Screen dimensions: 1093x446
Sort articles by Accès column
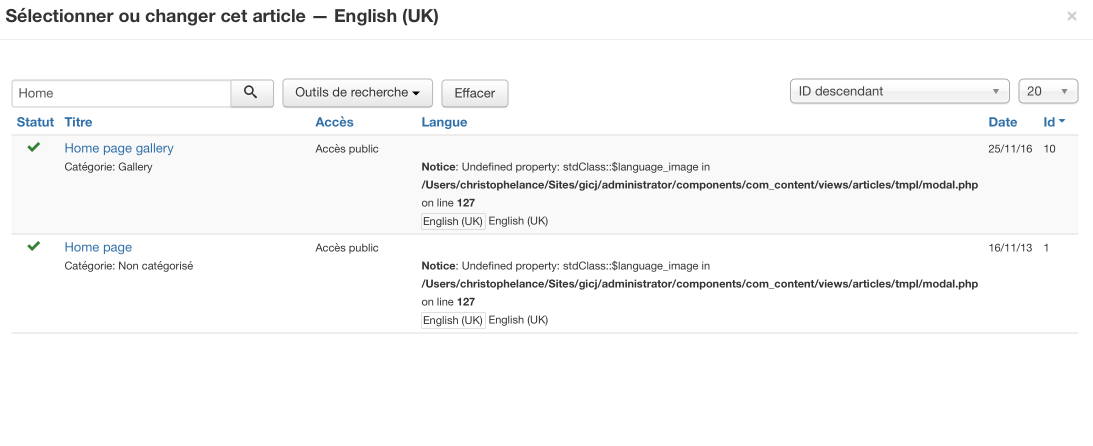coord(334,122)
